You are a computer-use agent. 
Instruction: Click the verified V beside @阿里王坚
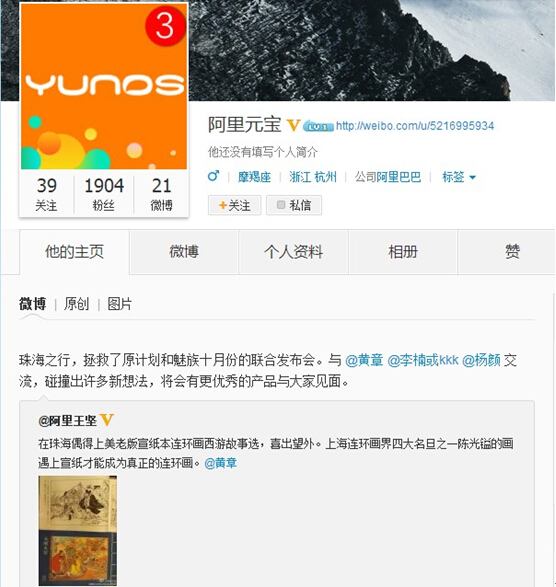107,420
